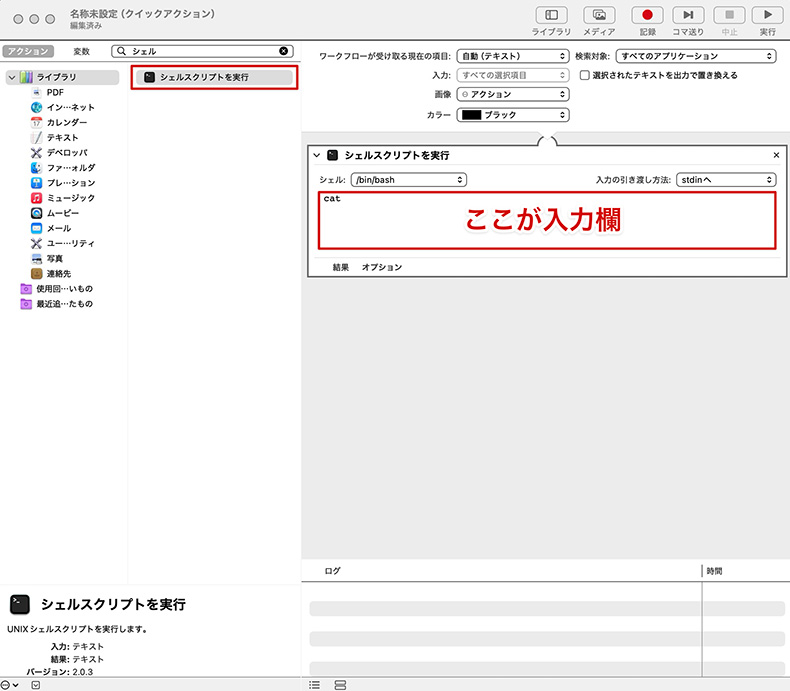Click into the script text area with cat

(x=547, y=221)
